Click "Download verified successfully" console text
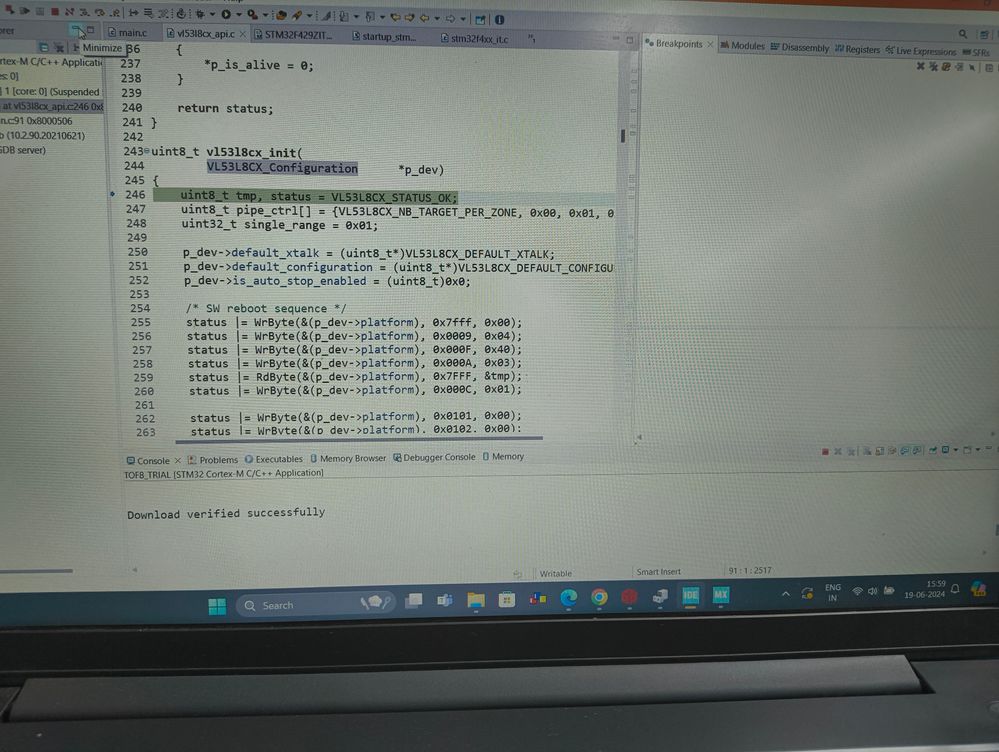This screenshot has width=999, height=752. pos(226,513)
